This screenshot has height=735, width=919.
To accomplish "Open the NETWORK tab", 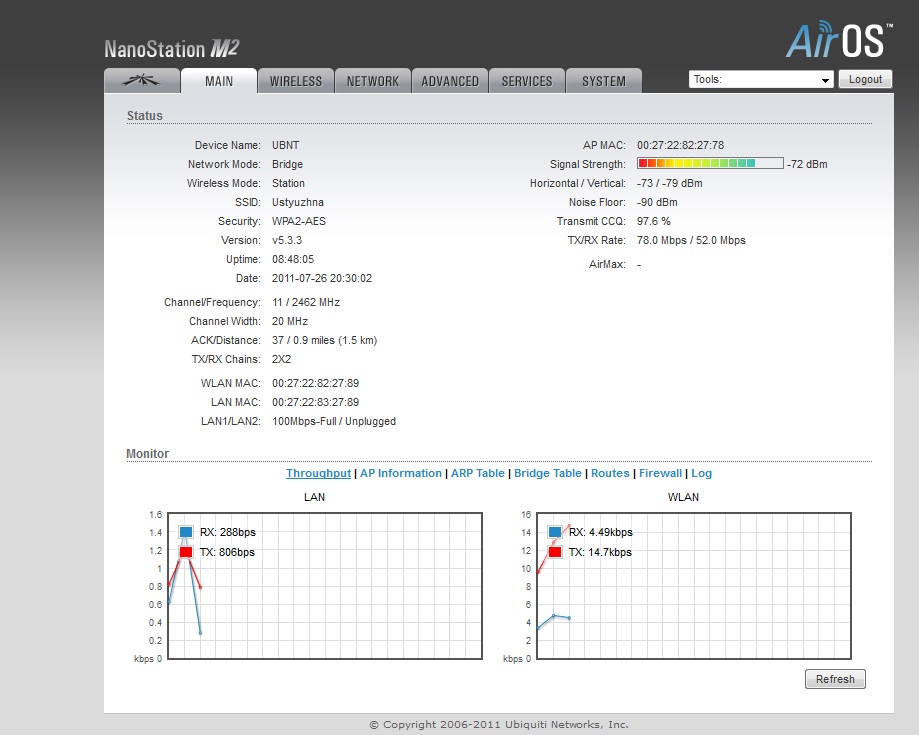I will point(373,81).
